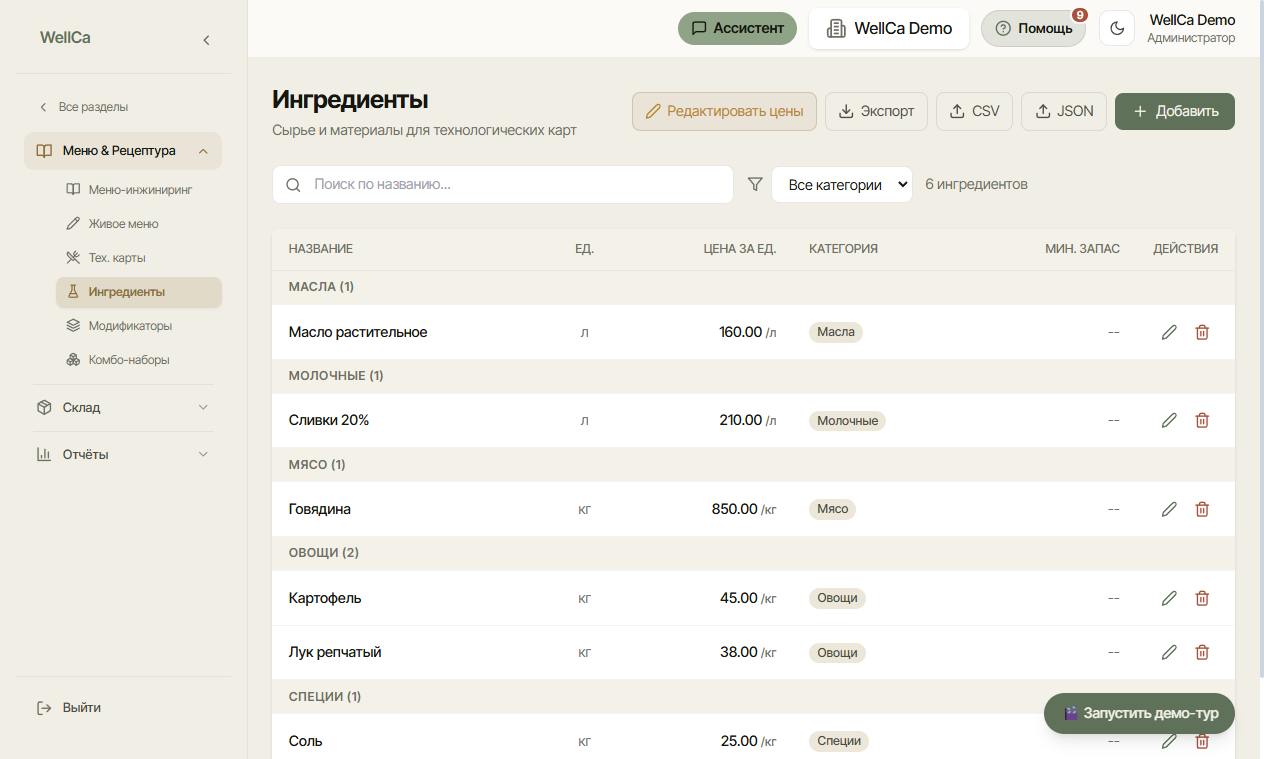Open the WellCa Demo Администратор profile

coord(1191,28)
